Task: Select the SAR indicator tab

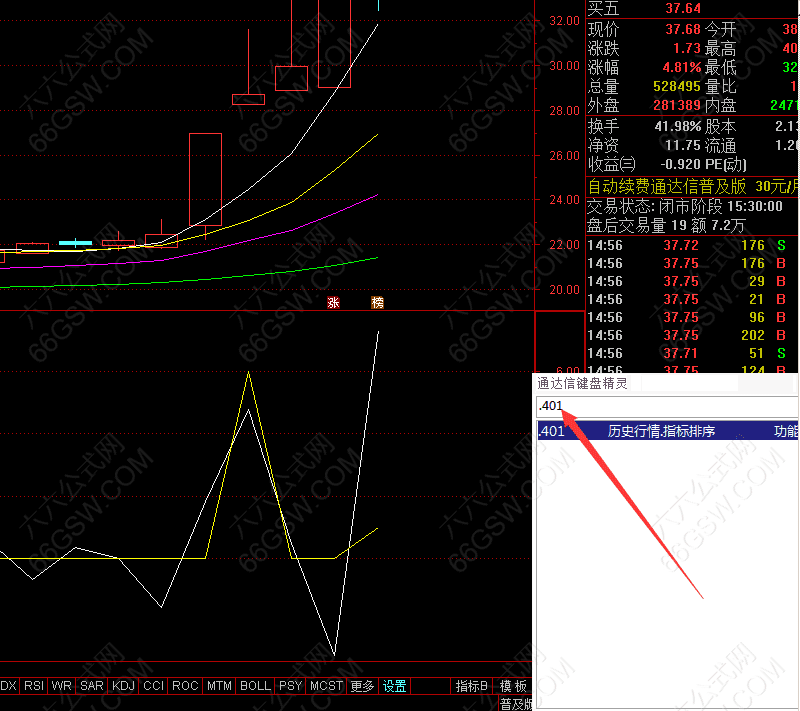Action: tap(92, 686)
